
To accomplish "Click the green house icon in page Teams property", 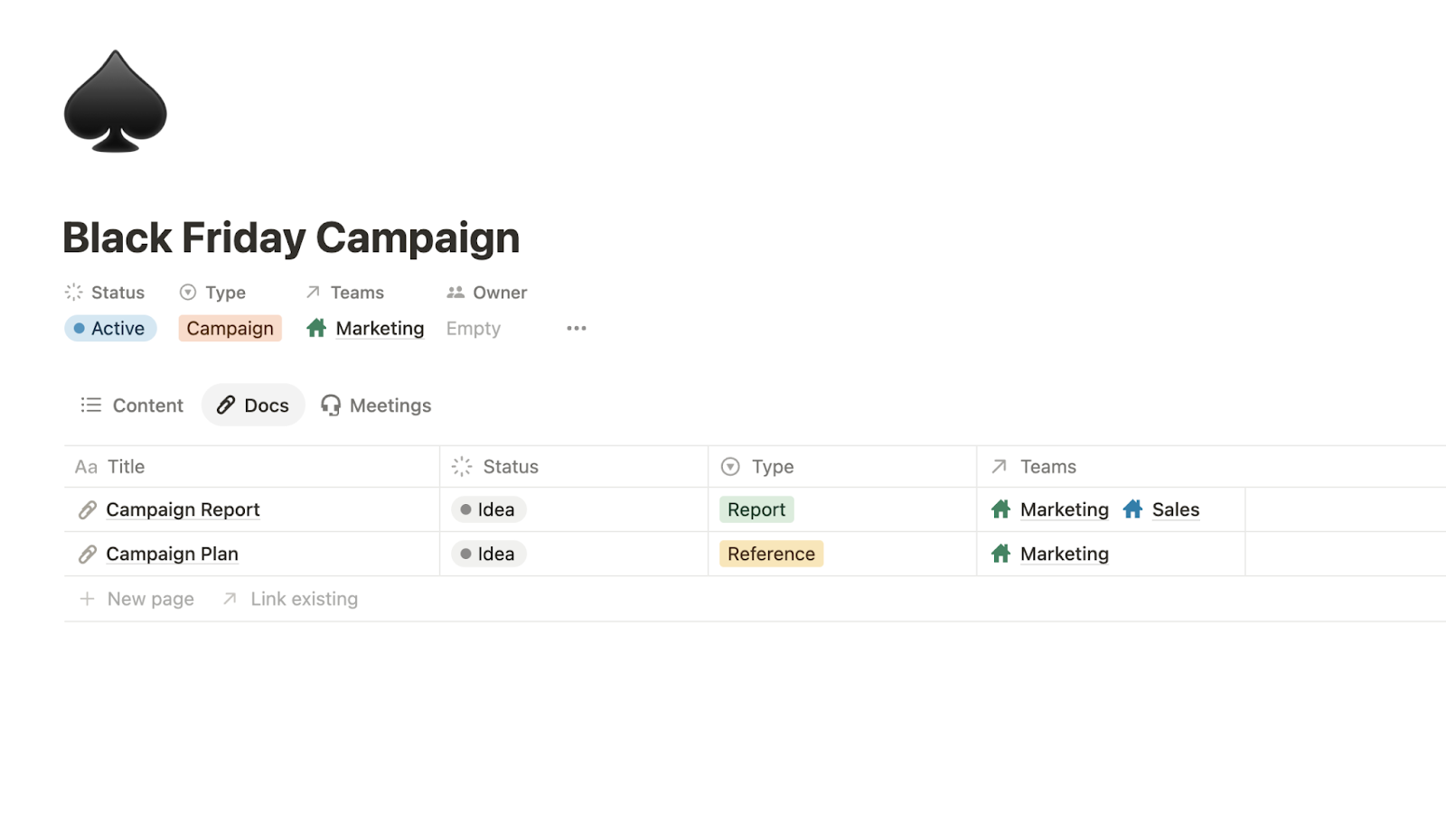I will pyautogui.click(x=316, y=328).
